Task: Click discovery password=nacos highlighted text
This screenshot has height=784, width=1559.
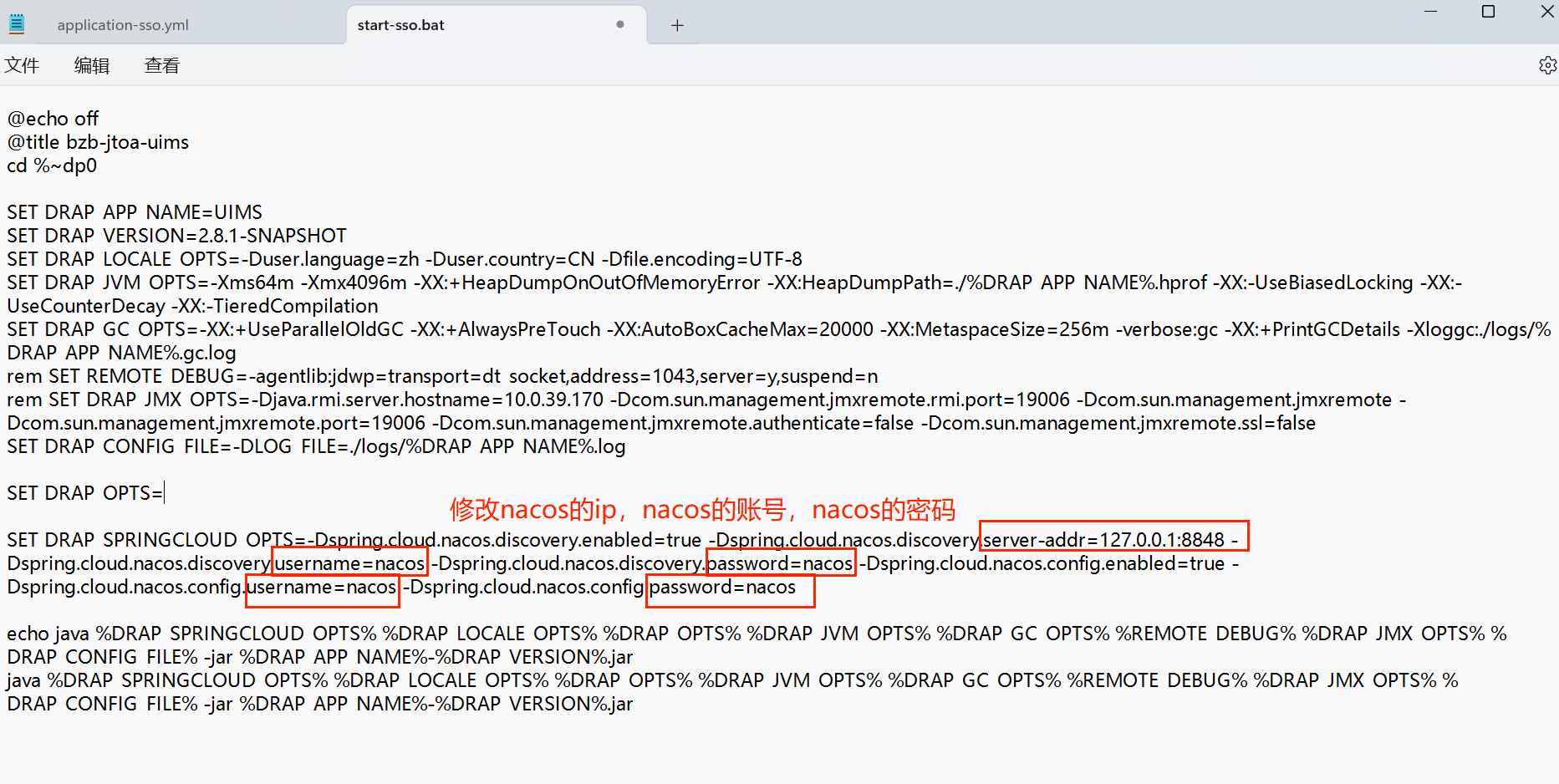Action: coord(780,563)
